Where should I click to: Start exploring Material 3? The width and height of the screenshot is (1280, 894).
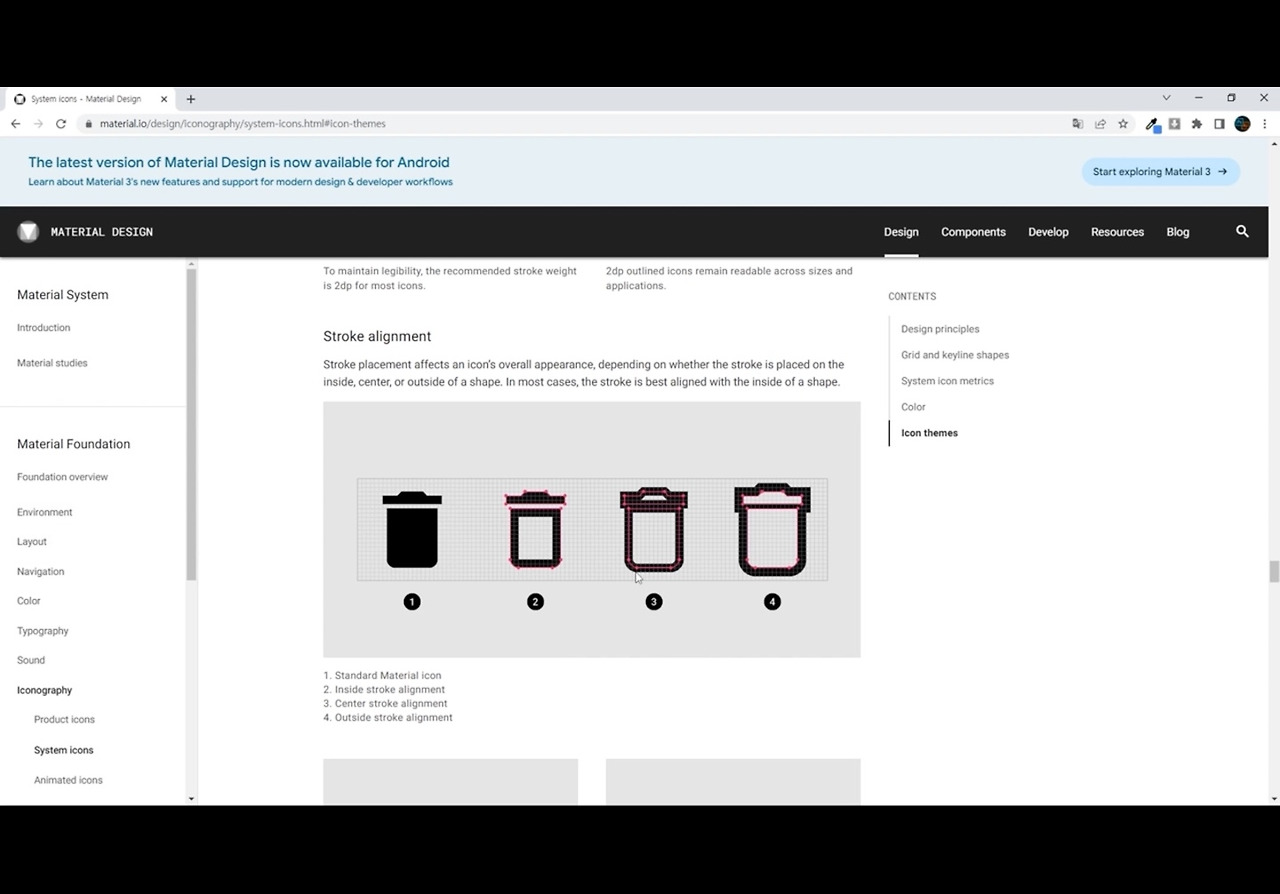click(x=1160, y=172)
